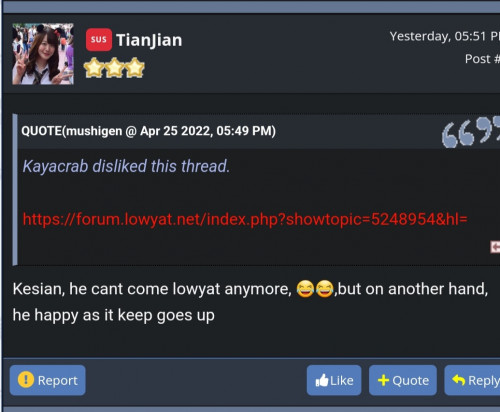
Task: Click the yellow plus icon in Quote
Action: point(383,380)
